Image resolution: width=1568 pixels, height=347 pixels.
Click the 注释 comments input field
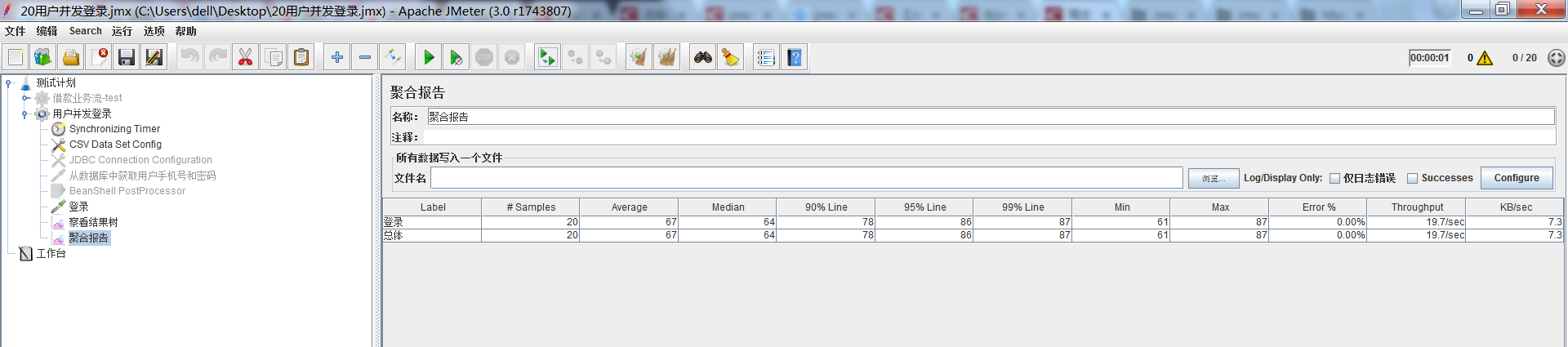coord(989,137)
